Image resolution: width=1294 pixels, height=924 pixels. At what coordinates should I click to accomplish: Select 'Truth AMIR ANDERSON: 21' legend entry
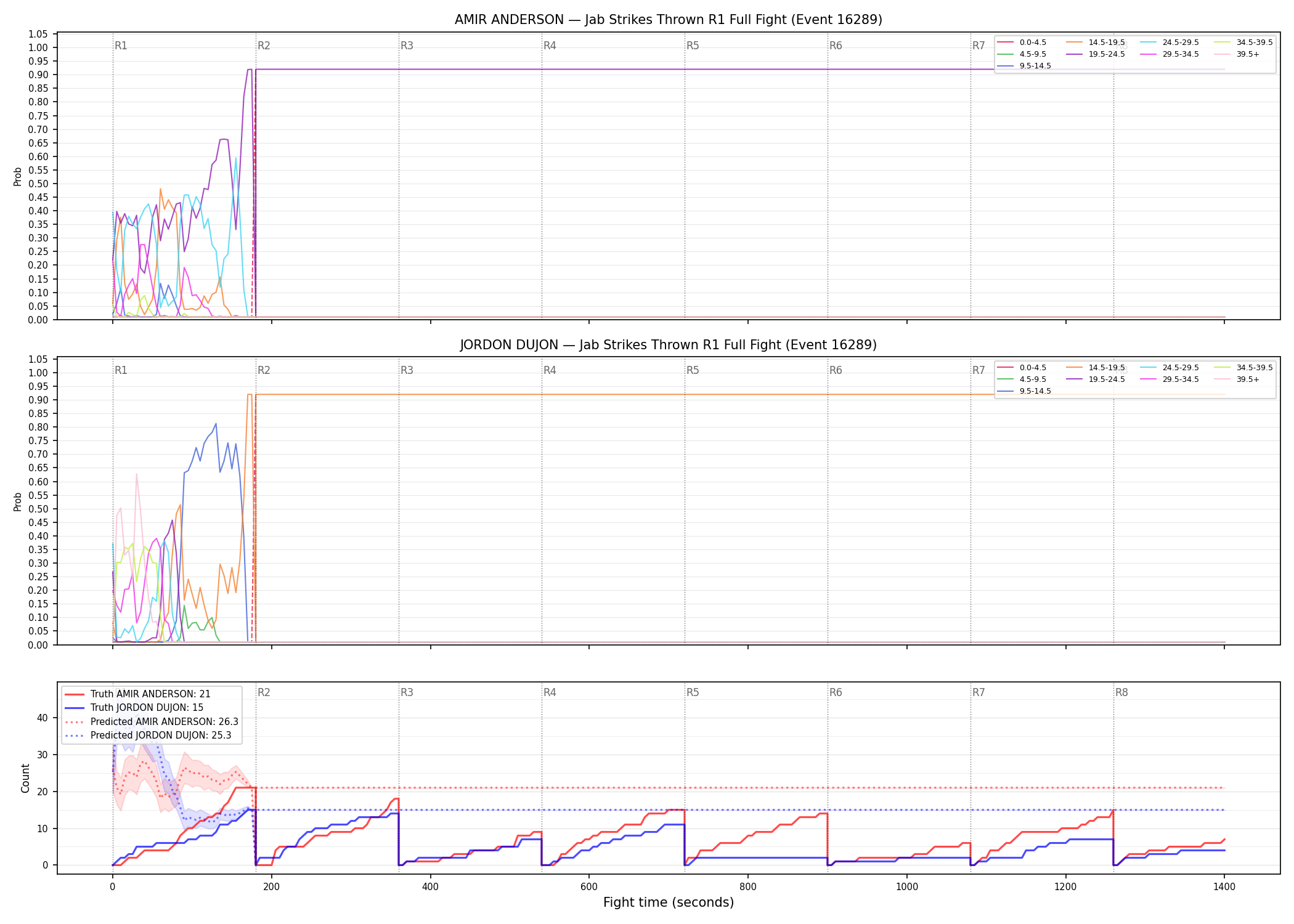click(x=150, y=694)
